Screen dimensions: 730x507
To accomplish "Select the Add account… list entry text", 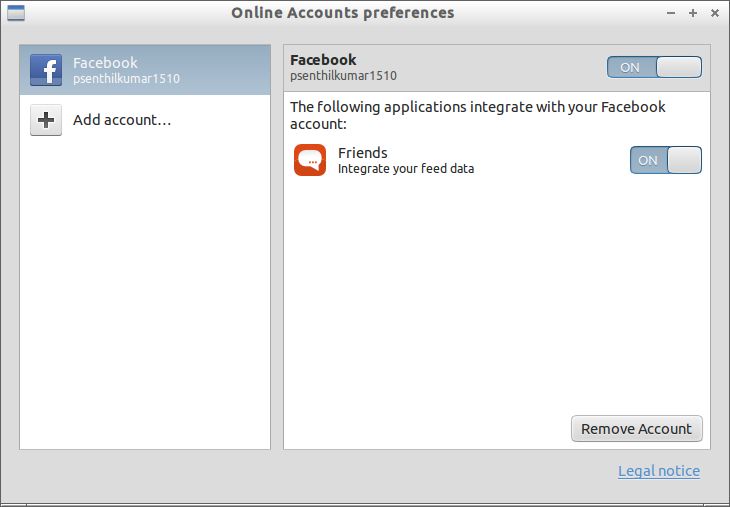I will [122, 120].
